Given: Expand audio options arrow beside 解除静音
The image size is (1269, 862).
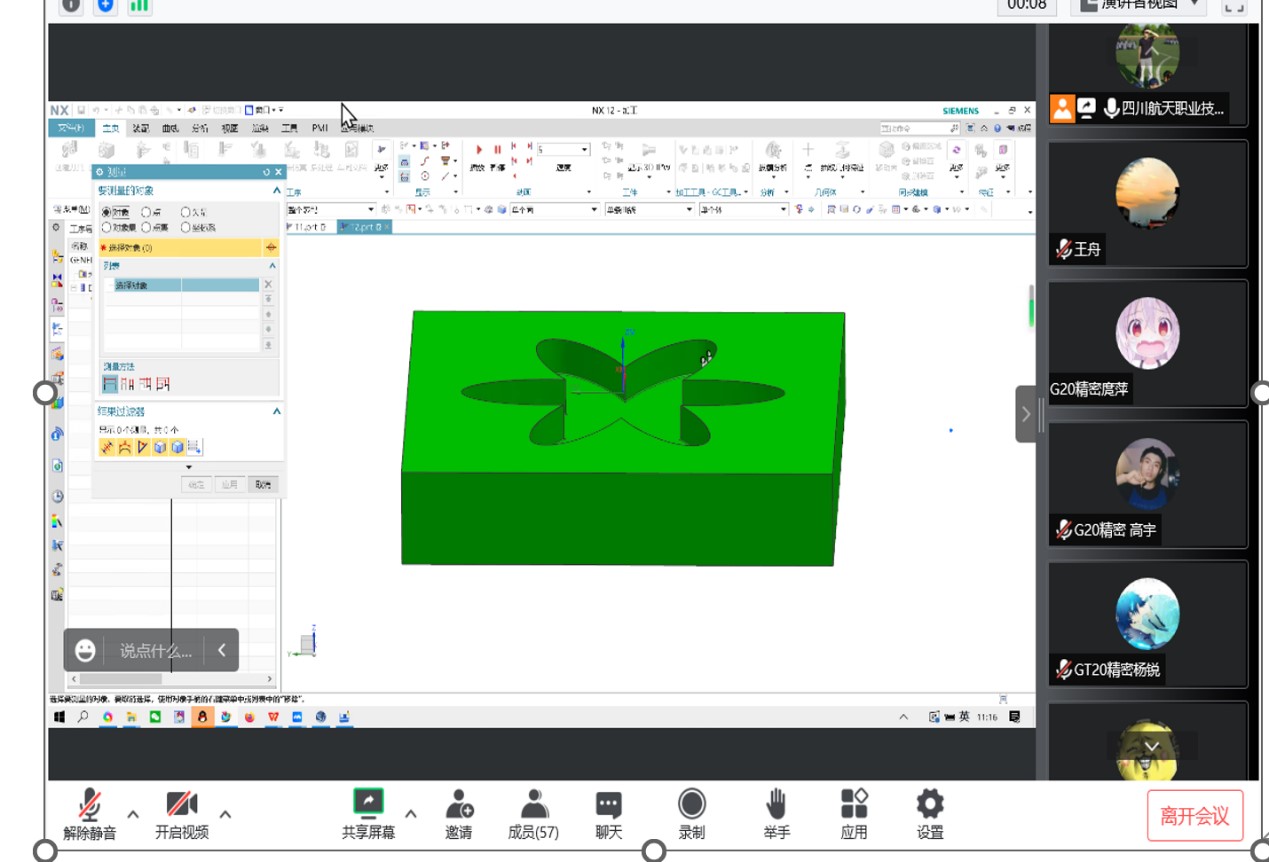Looking at the screenshot, I should [133, 813].
